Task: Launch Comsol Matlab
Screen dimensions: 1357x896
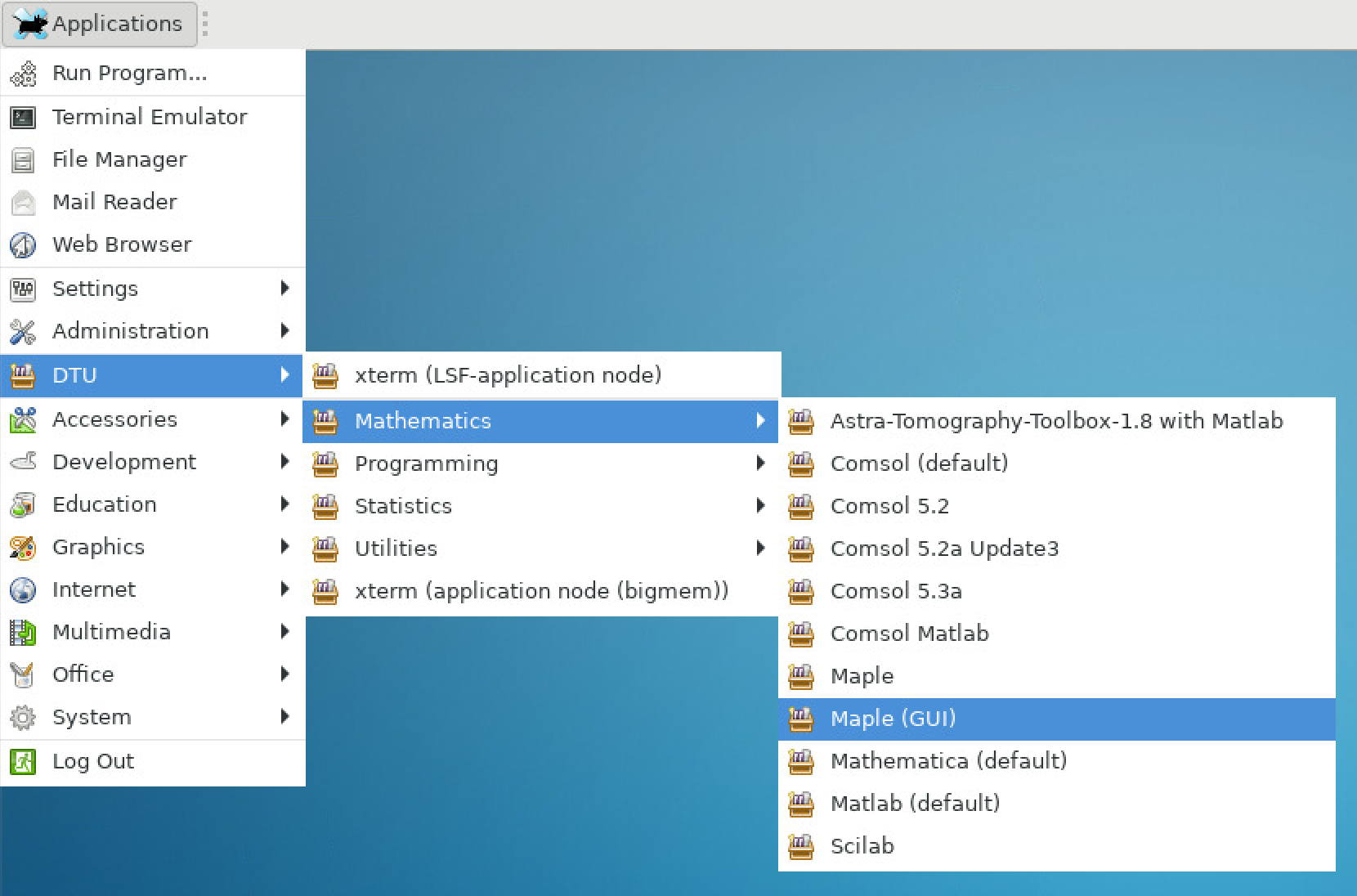Action: 1056,634
